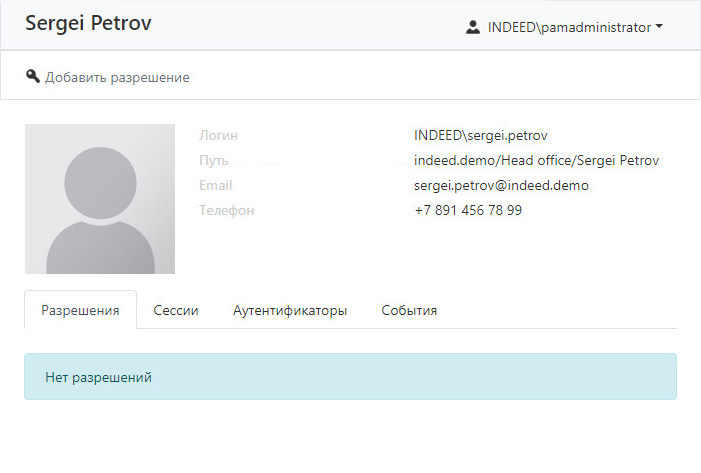This screenshot has height=473, width=701.
Task: Go to the События tab
Action: (409, 310)
